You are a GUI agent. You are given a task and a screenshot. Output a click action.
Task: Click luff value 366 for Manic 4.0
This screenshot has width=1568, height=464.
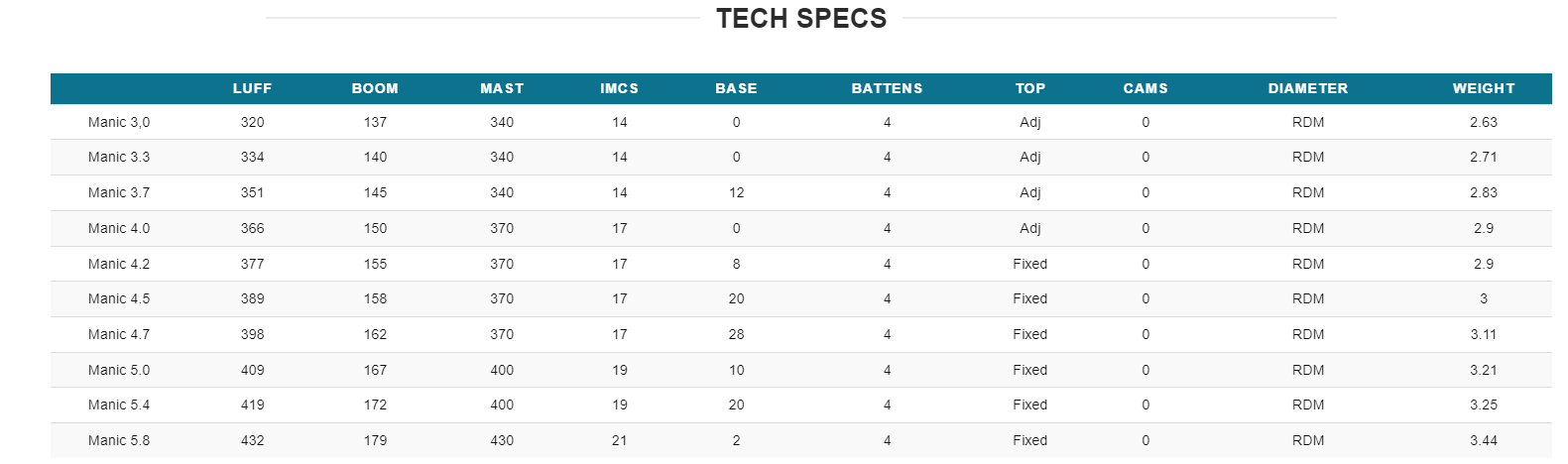click(x=252, y=228)
